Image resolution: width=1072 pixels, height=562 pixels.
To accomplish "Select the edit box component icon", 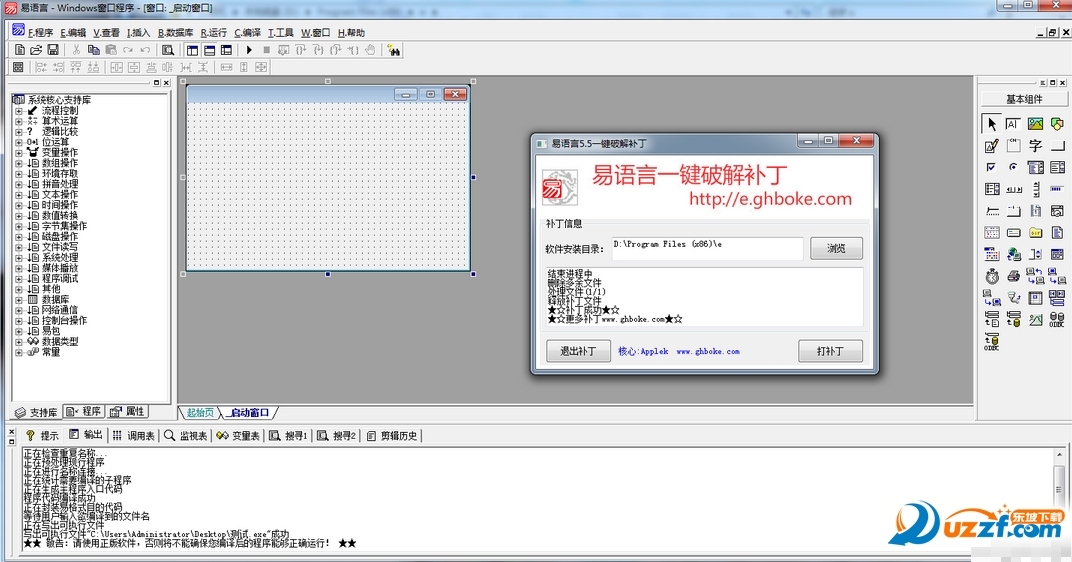I will [1013, 124].
